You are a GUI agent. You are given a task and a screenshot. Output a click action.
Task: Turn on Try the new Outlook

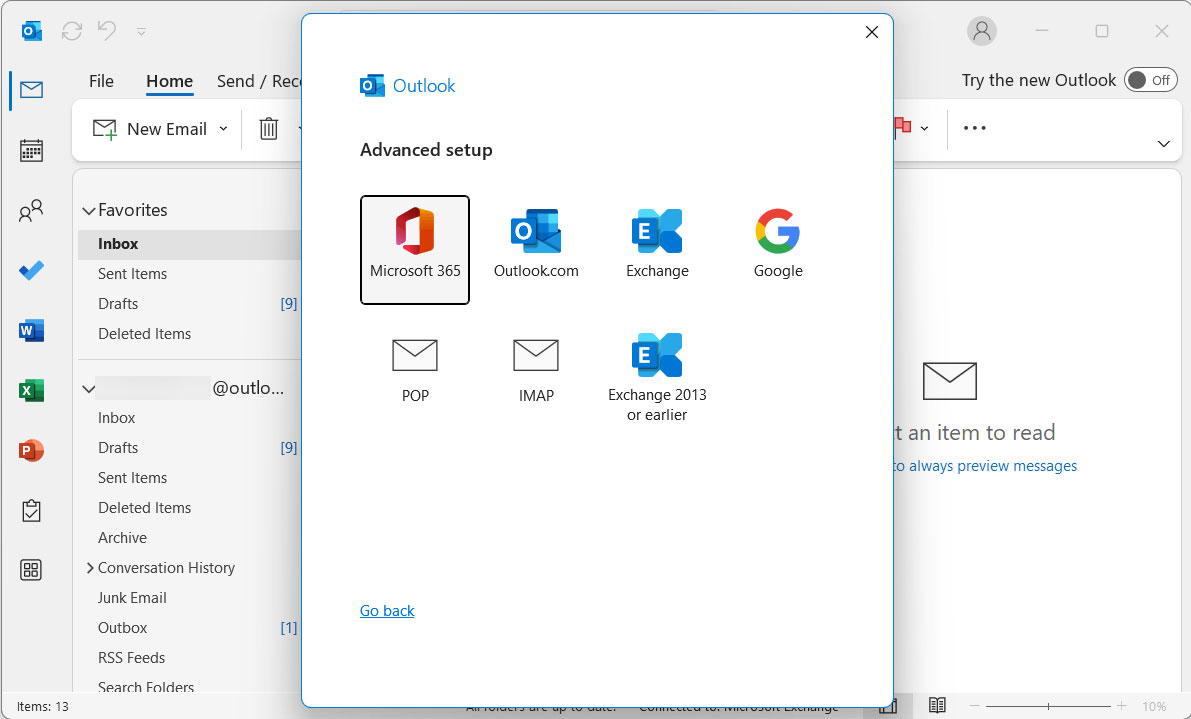coord(1150,80)
